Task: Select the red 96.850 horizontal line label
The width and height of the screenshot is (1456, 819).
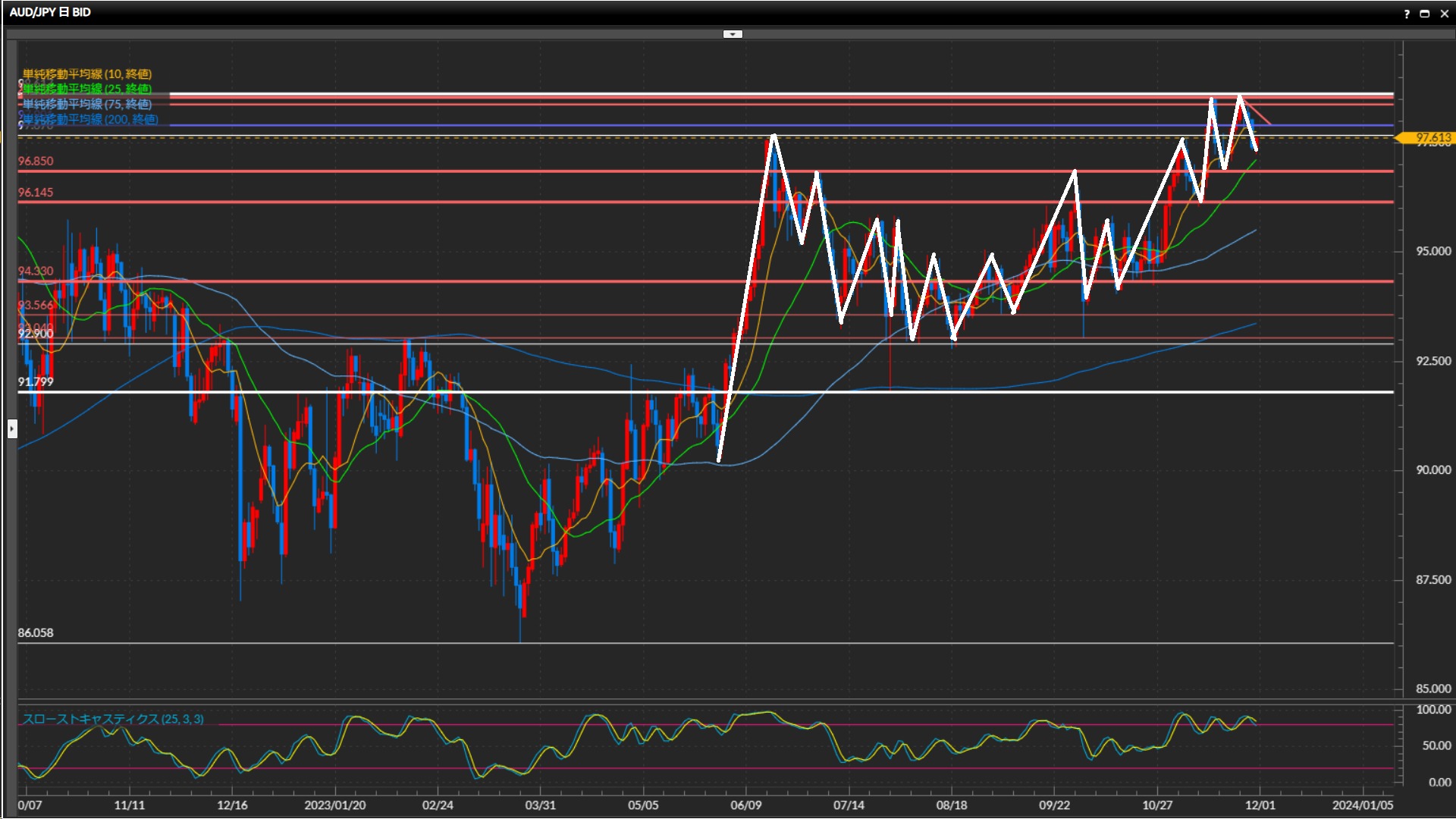Action: pos(36,161)
